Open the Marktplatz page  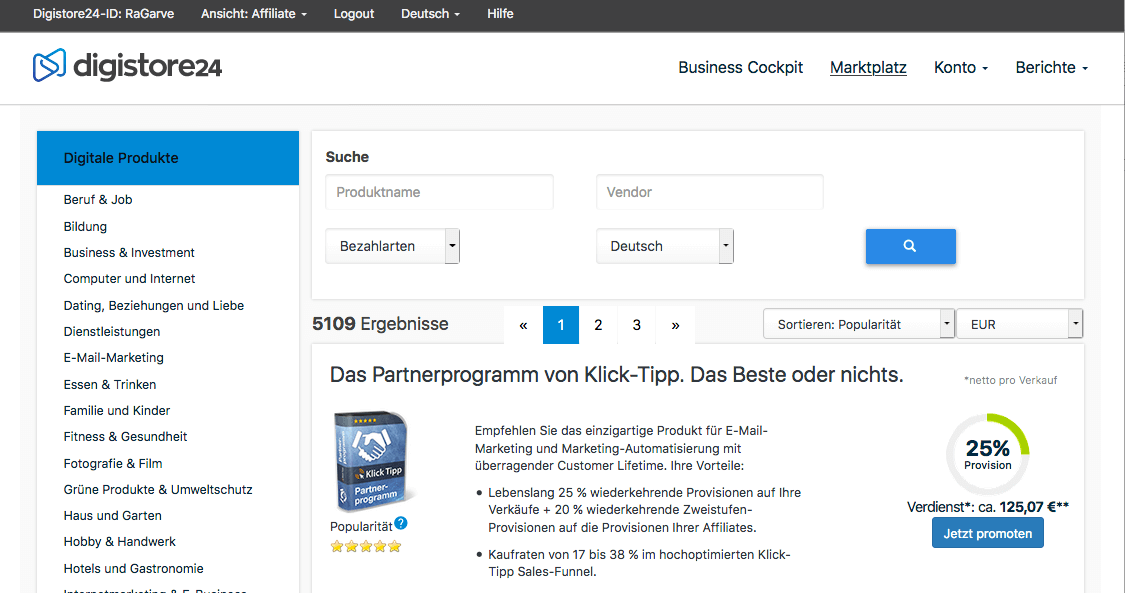click(x=868, y=67)
